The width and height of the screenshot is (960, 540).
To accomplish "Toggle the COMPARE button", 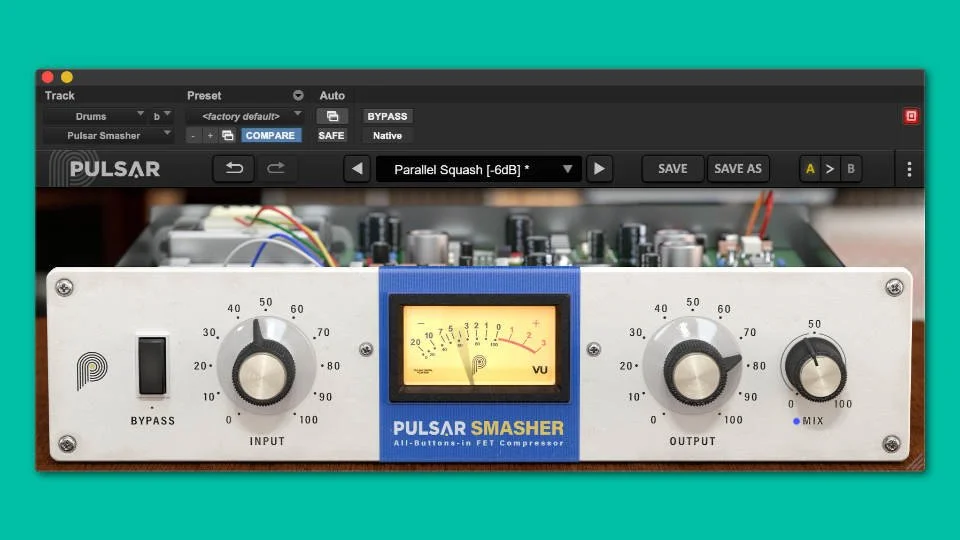I will coord(270,135).
